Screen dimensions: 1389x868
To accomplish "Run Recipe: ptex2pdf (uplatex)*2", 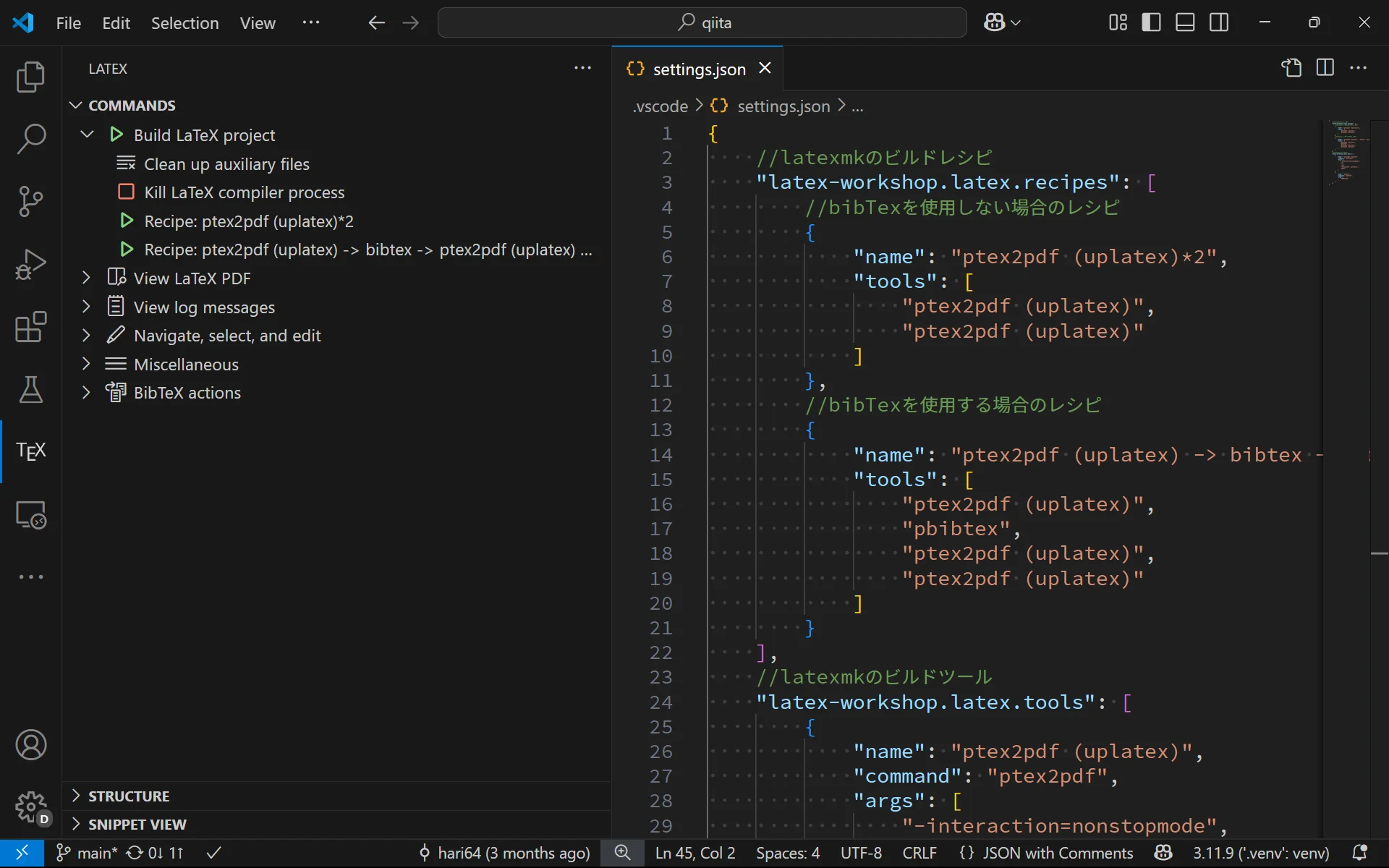I will 248,221.
